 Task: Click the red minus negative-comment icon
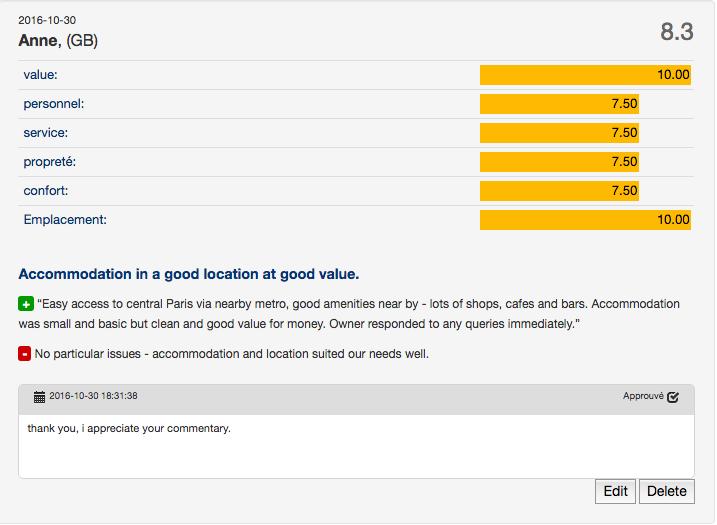25,354
